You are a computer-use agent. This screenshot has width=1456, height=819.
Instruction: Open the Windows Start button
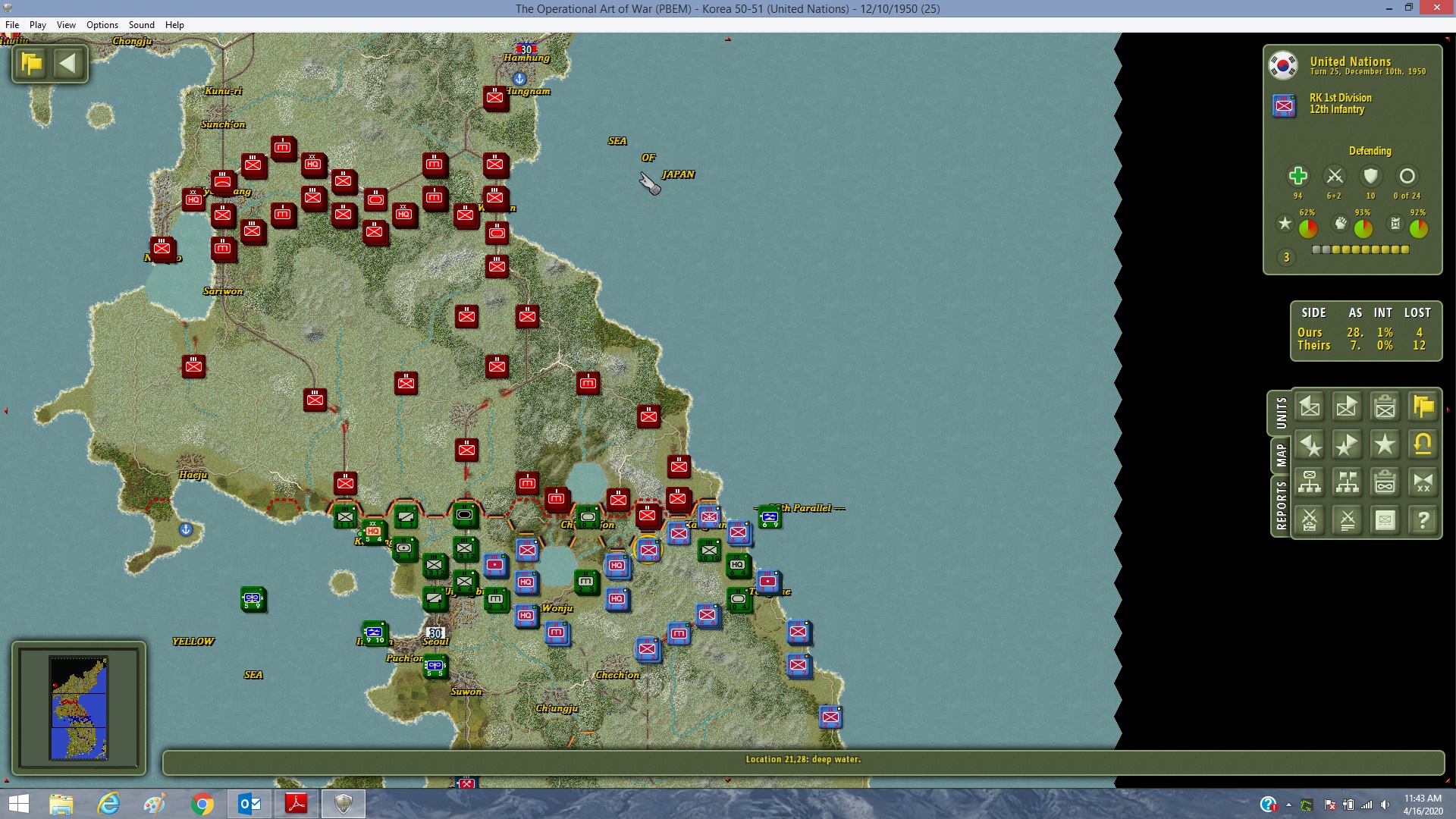click(x=18, y=804)
